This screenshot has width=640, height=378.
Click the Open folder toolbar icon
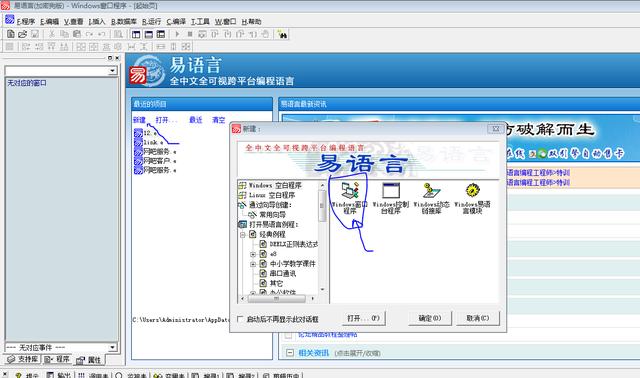point(23,34)
